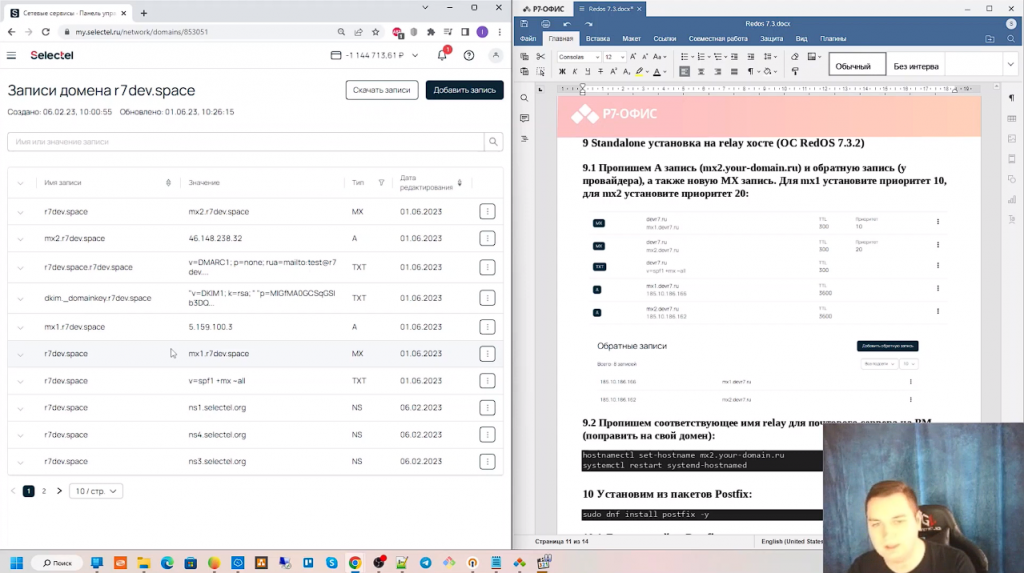This screenshot has width=1024, height=573.
Task: Click the Cut scissors icon in R7-Office
Action: tap(540, 57)
